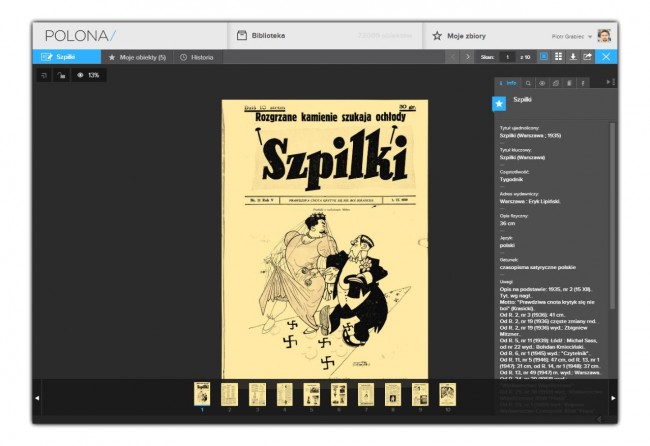Click the fit-to-window icon
Screen dimensions: 650x446
click(x=44, y=75)
